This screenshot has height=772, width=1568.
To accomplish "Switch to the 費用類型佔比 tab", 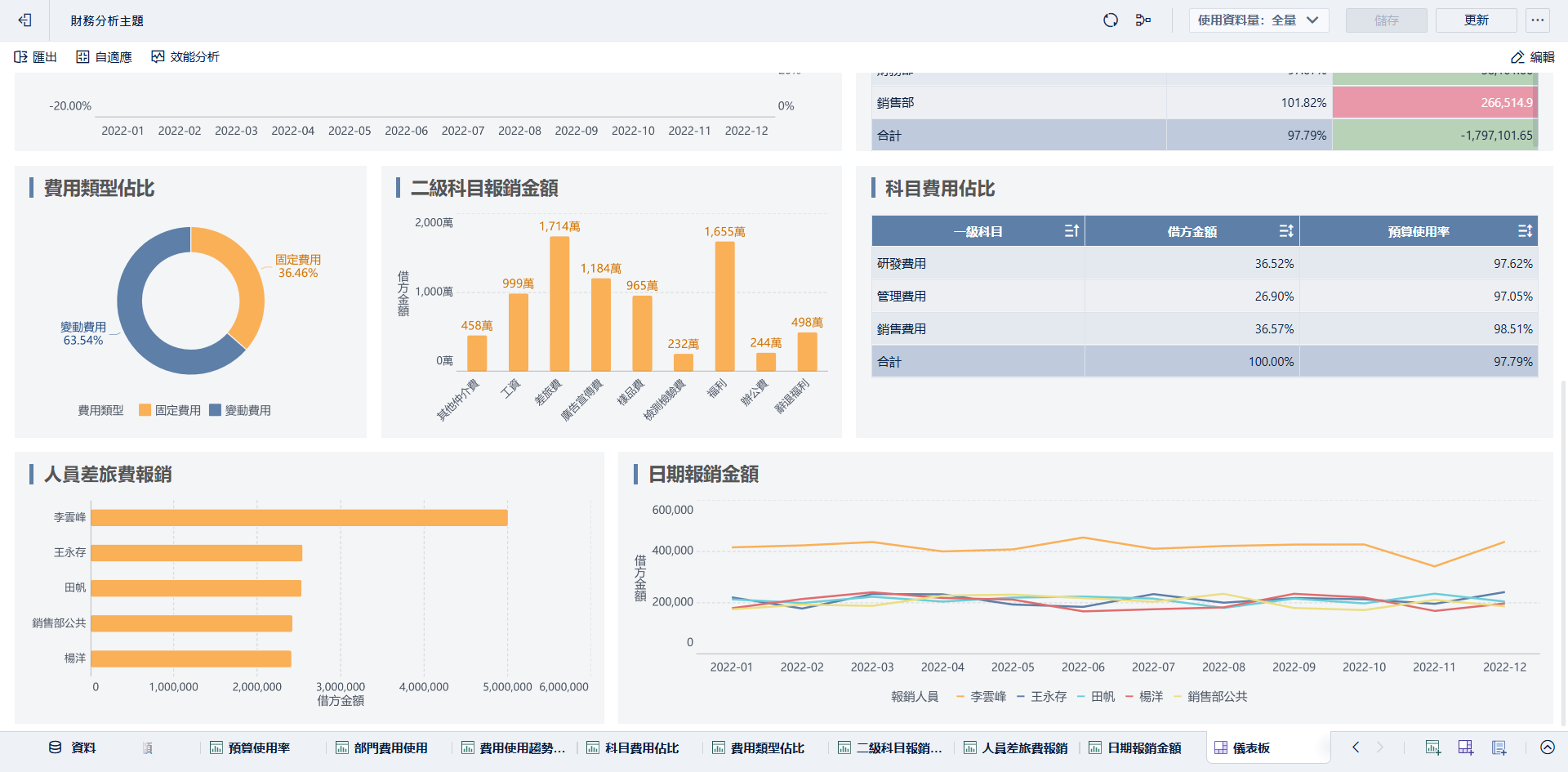I will (x=759, y=747).
